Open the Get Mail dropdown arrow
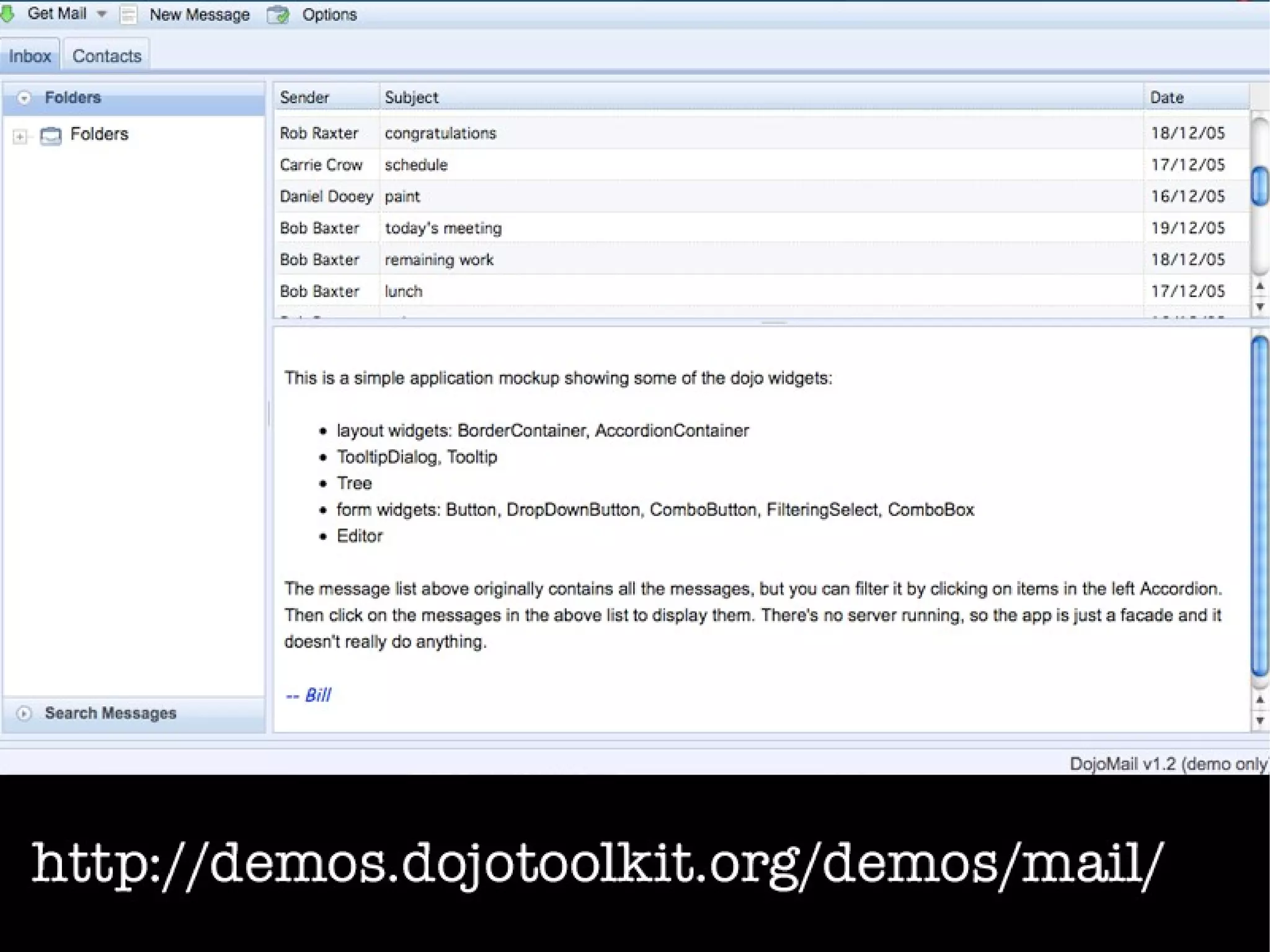Screen dimensions: 1270x952 [102, 14]
